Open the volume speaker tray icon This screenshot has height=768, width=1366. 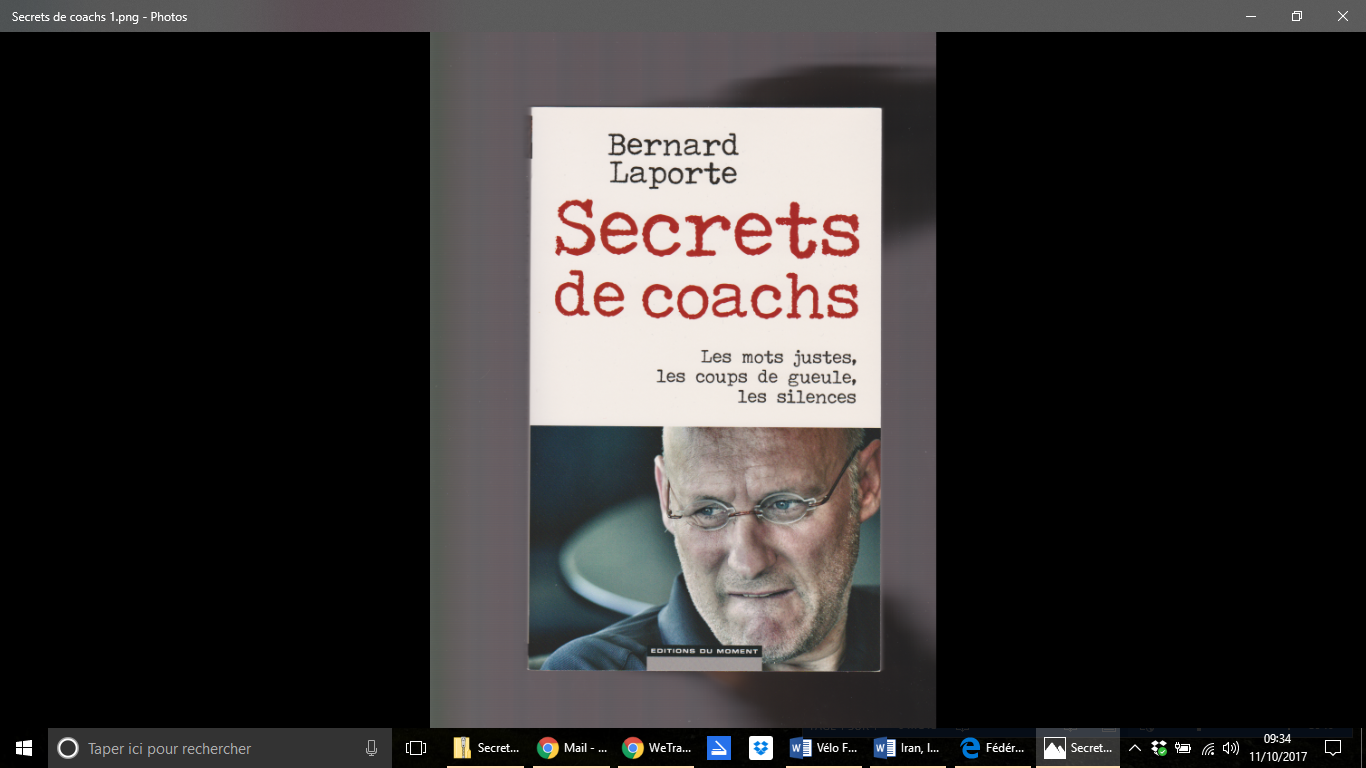pos(1231,748)
